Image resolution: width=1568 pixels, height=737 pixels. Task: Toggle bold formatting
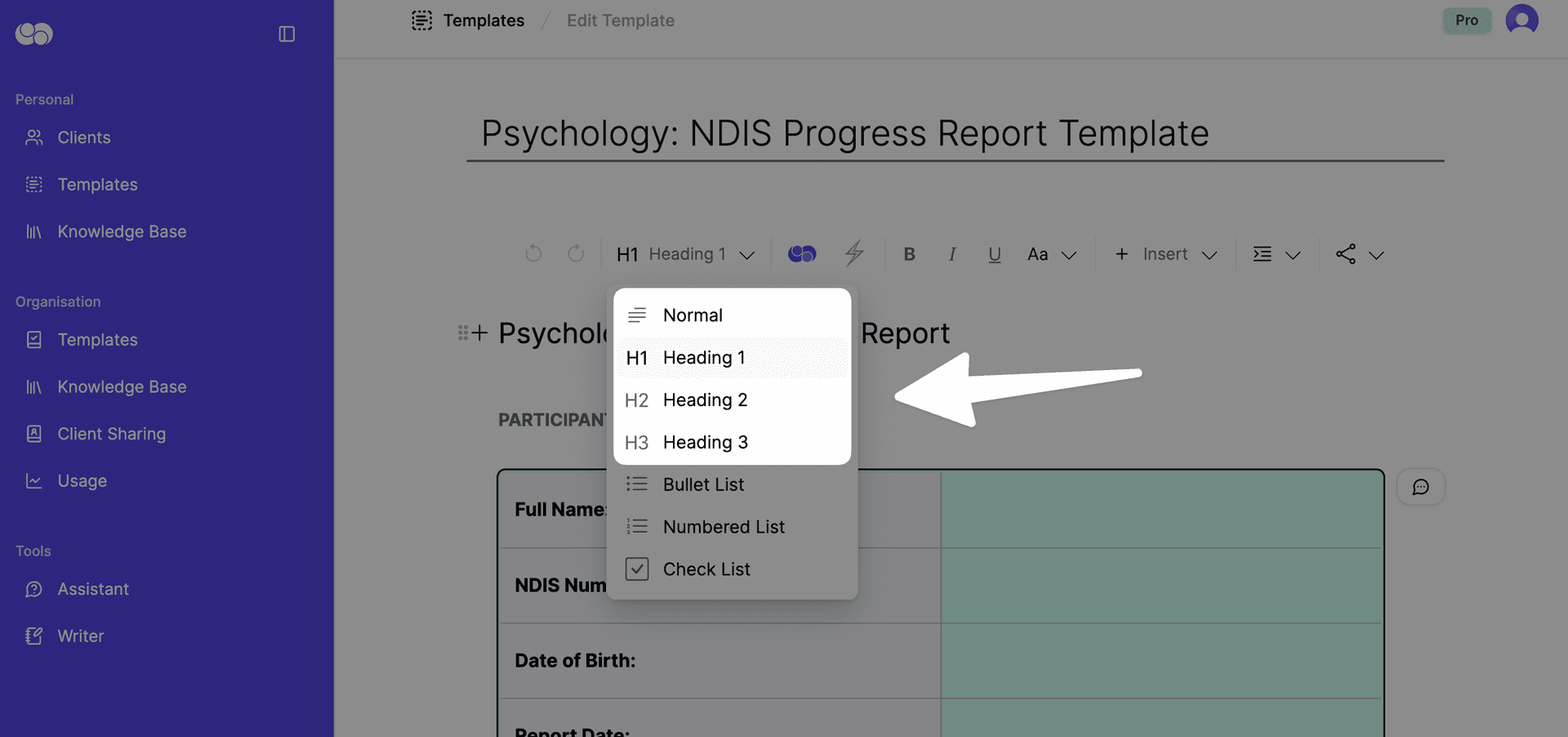[x=909, y=254]
